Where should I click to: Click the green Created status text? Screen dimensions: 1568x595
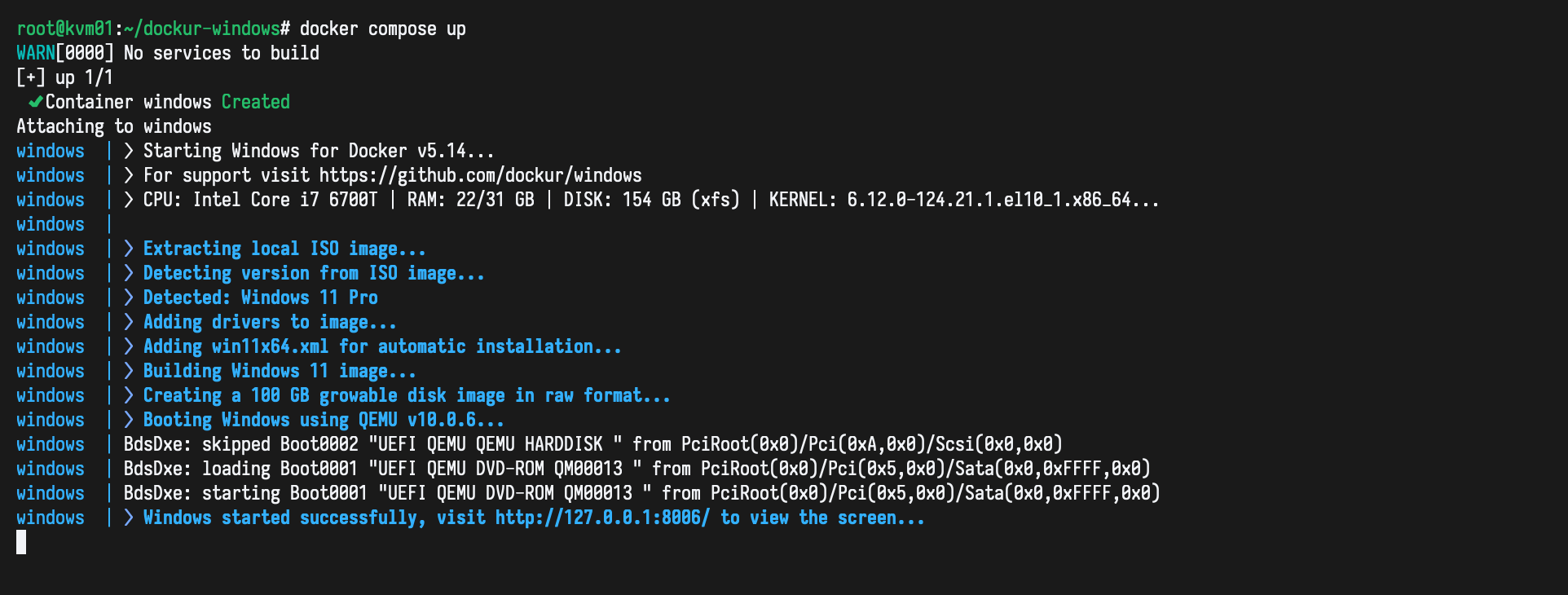[x=255, y=102]
